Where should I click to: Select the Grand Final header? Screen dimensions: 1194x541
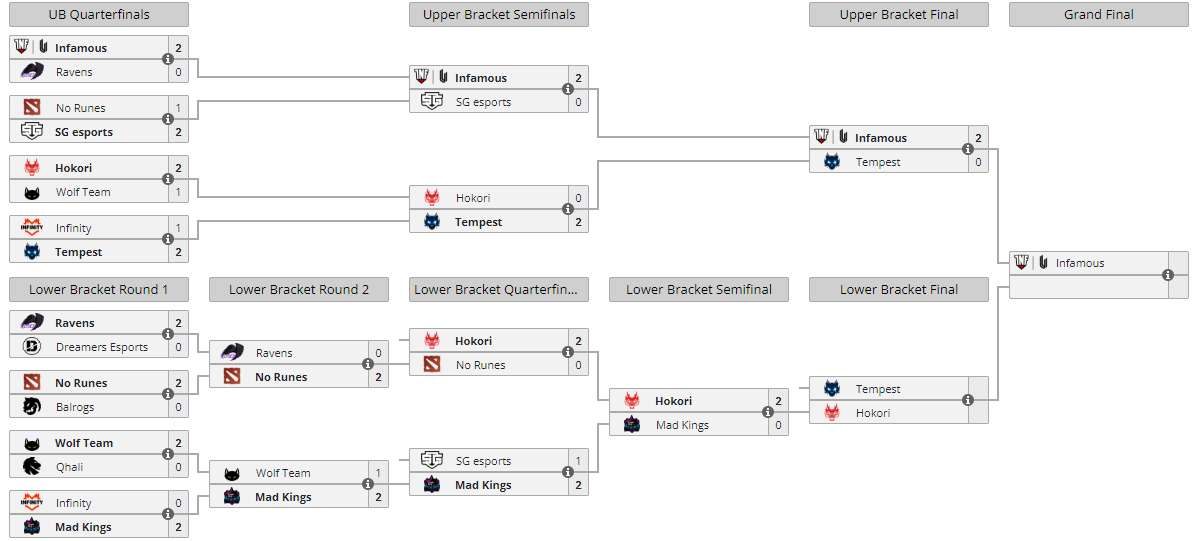click(1099, 14)
